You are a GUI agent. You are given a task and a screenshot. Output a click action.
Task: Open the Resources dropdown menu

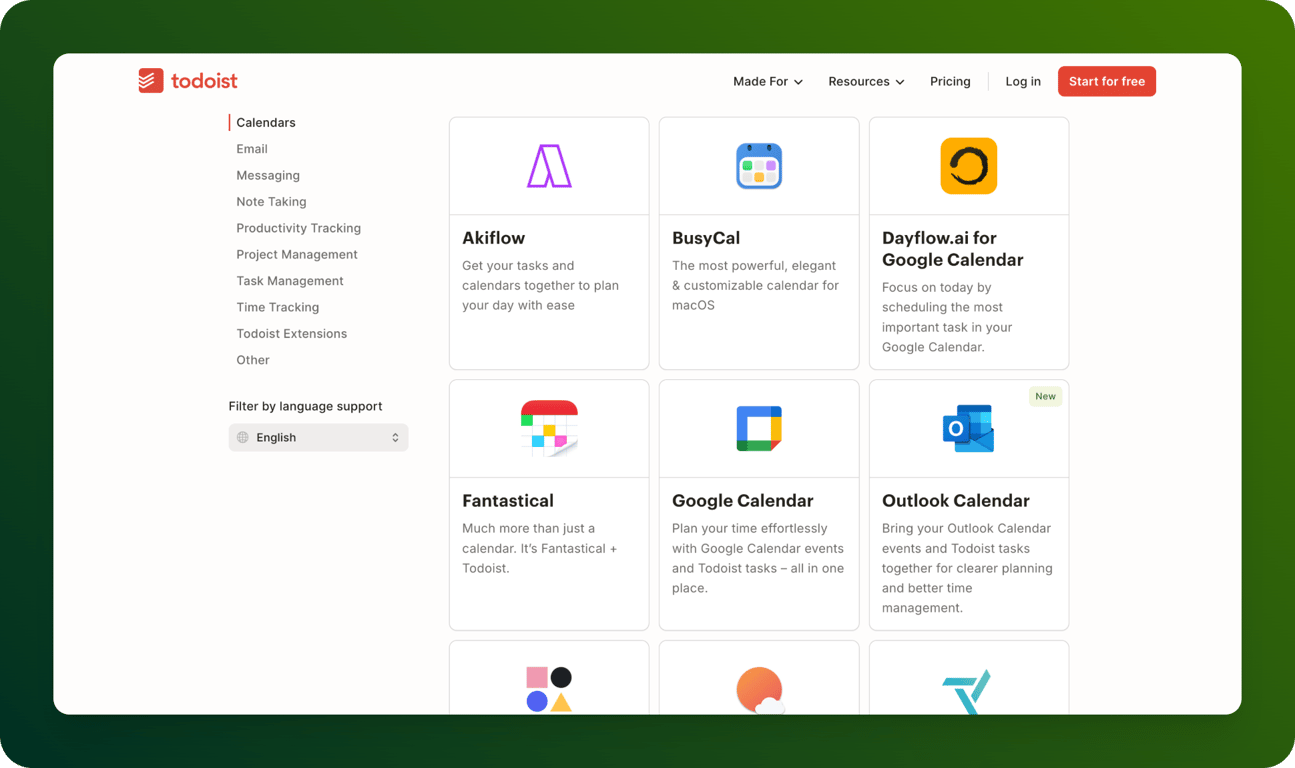(866, 81)
